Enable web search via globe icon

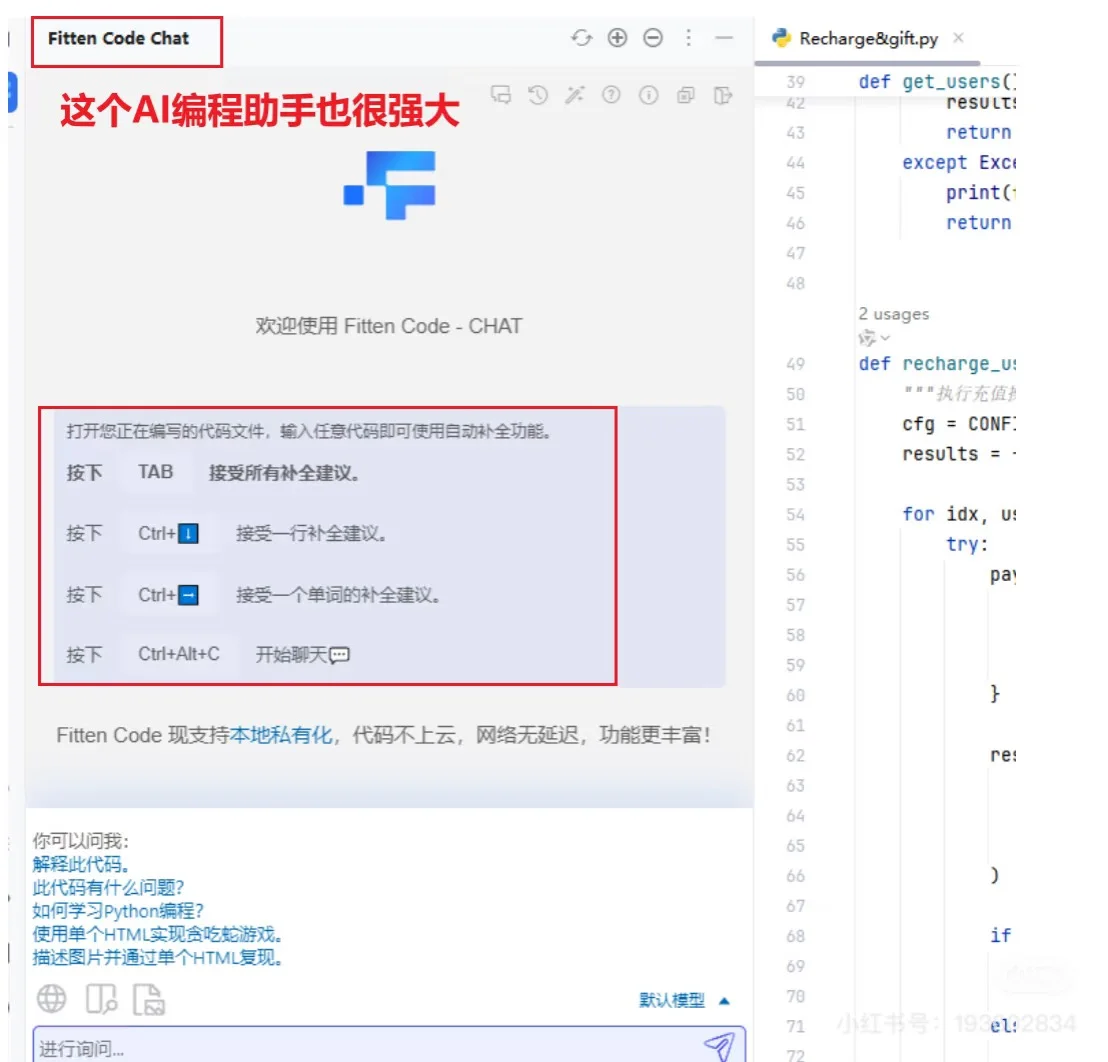52,998
